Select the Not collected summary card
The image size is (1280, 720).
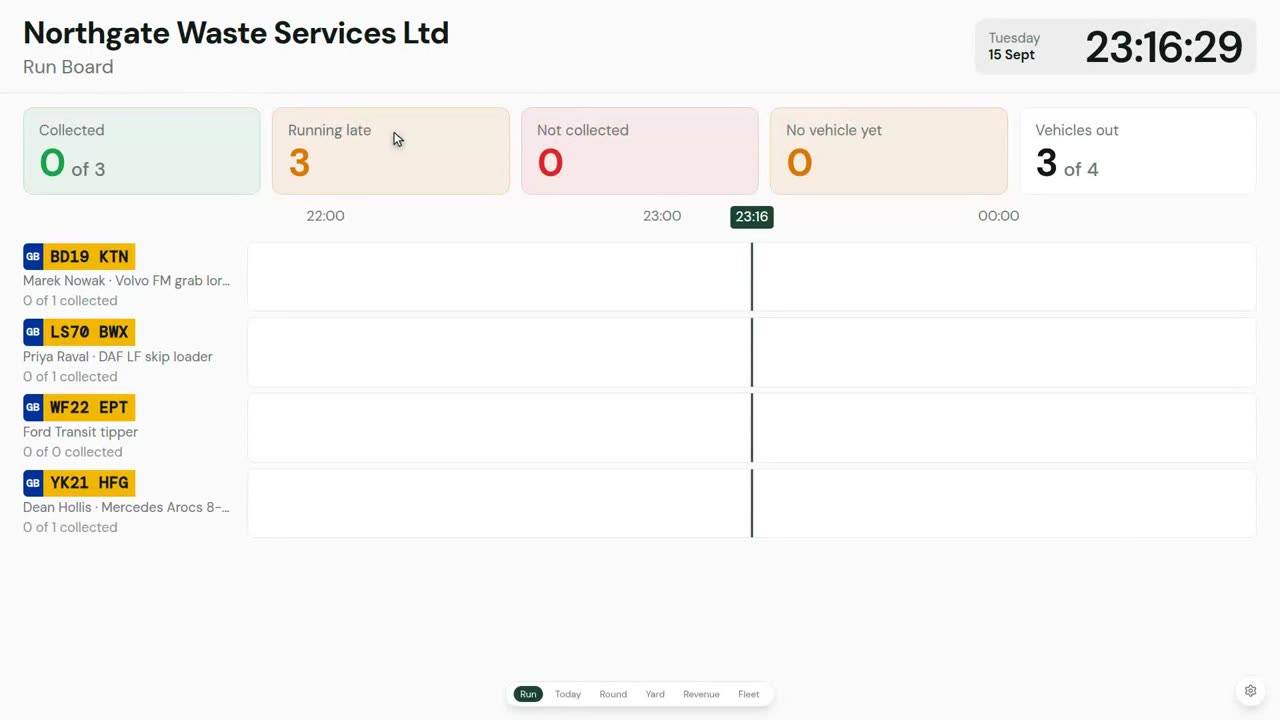(x=640, y=151)
